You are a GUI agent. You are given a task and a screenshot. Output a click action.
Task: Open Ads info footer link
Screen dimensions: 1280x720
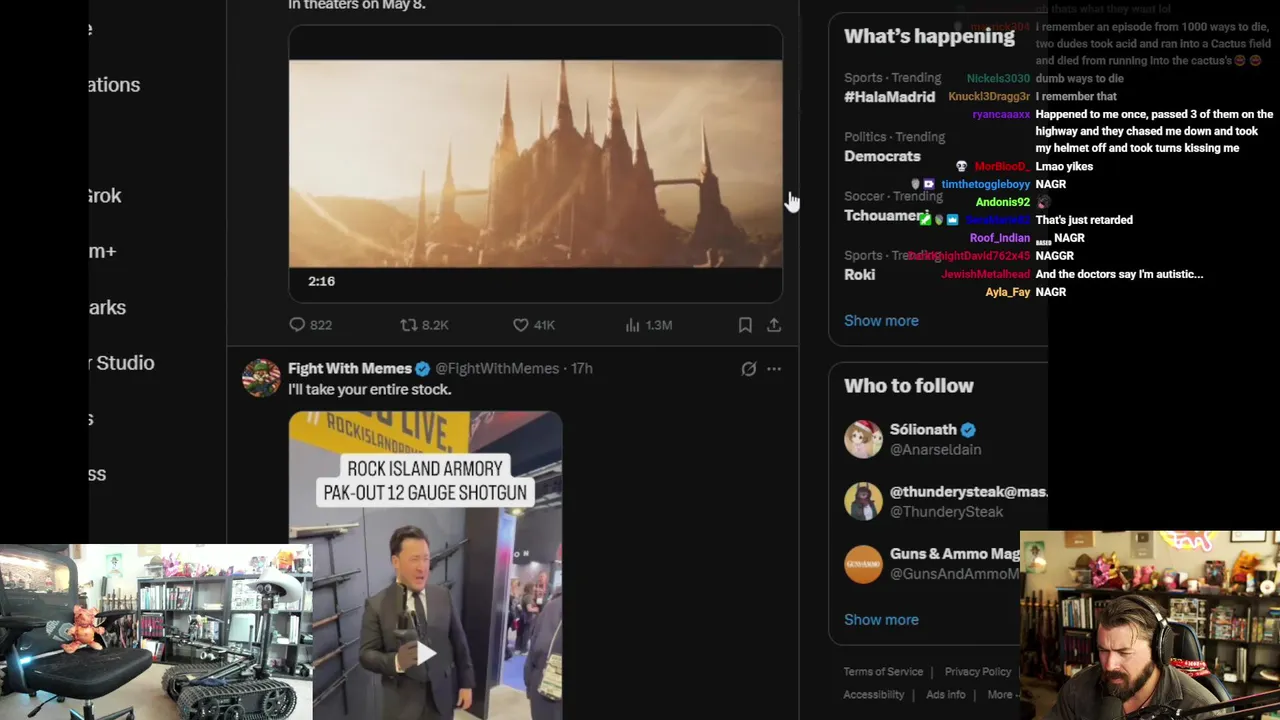[946, 695]
